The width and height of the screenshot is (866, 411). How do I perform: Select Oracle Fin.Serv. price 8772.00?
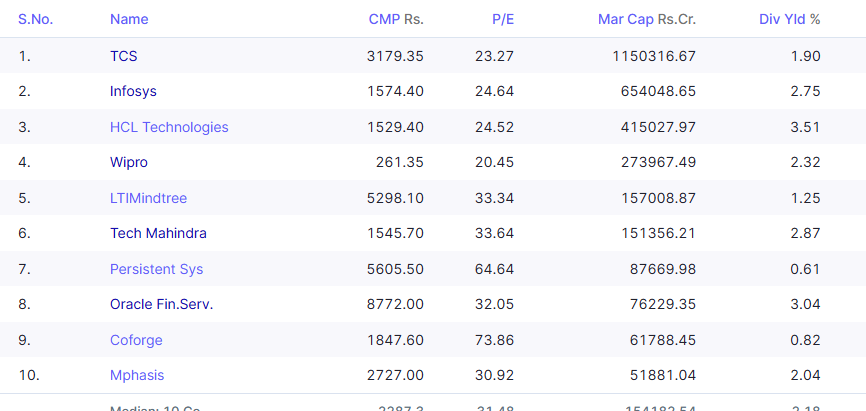395,304
